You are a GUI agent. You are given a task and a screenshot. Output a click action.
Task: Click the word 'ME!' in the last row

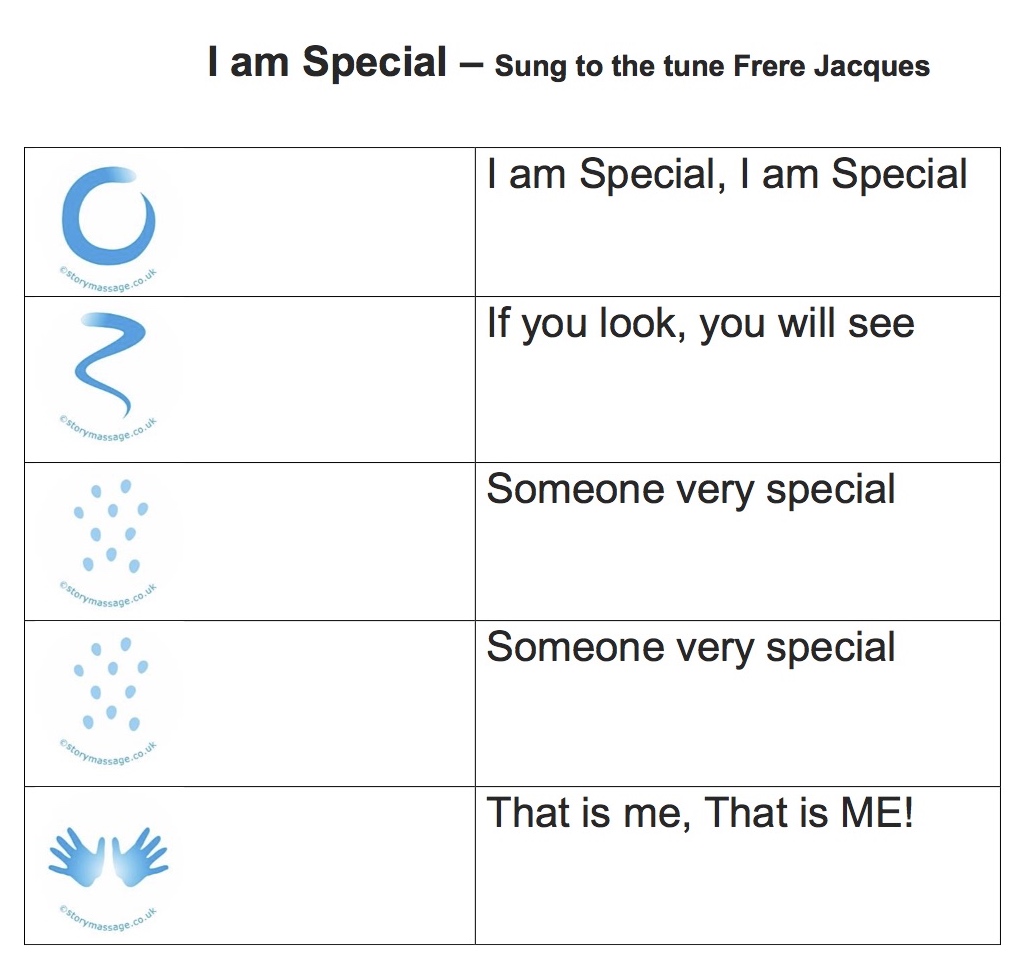877,812
